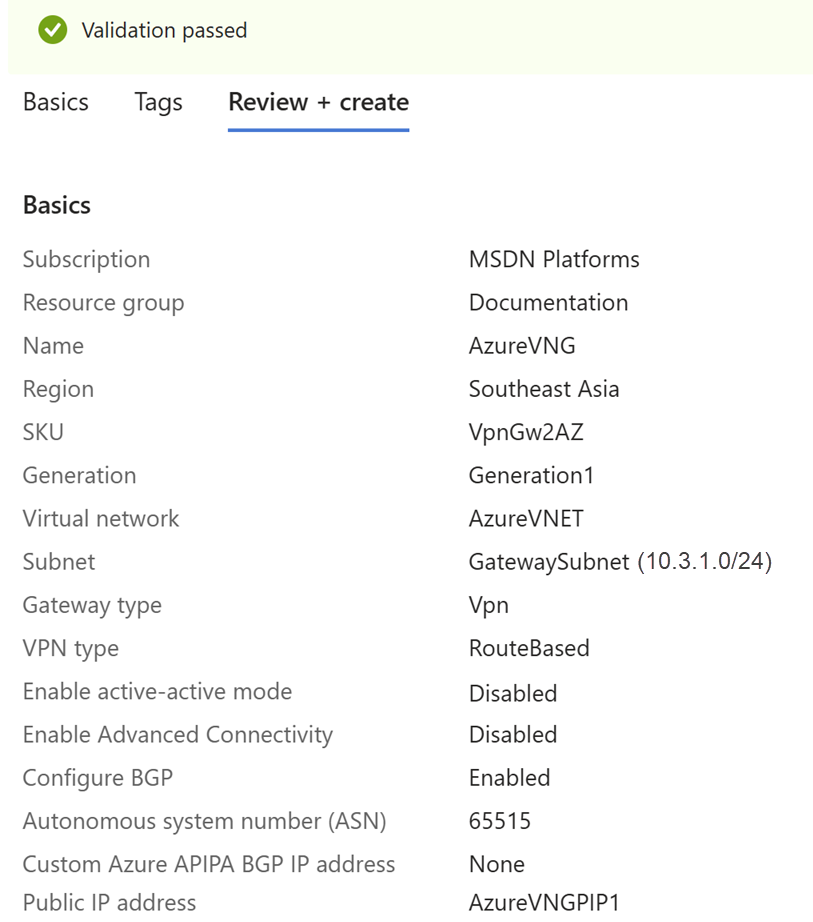Click the Southeast Asia region value
Viewport: 813px width, 922px height.
coord(544,389)
